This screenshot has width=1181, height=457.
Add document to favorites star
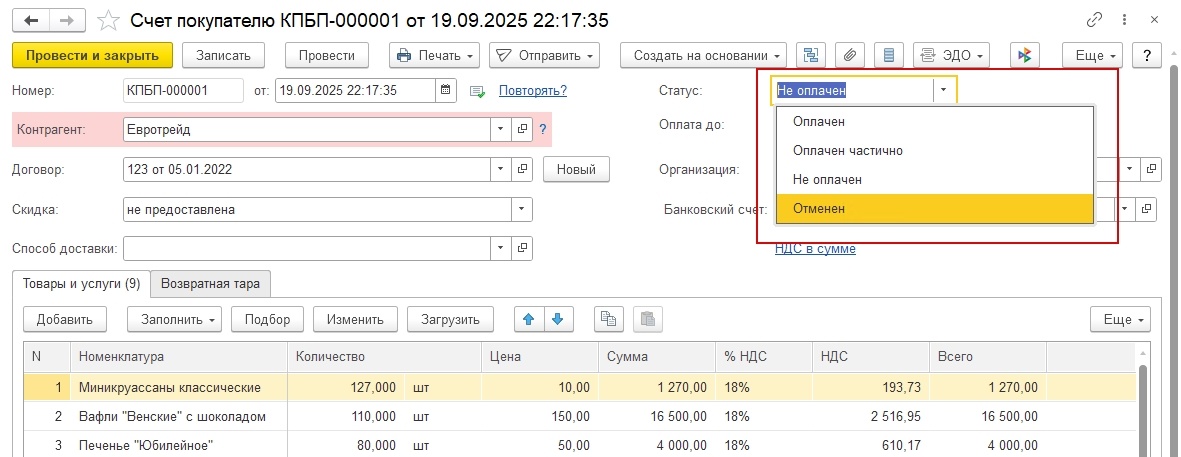(x=109, y=20)
